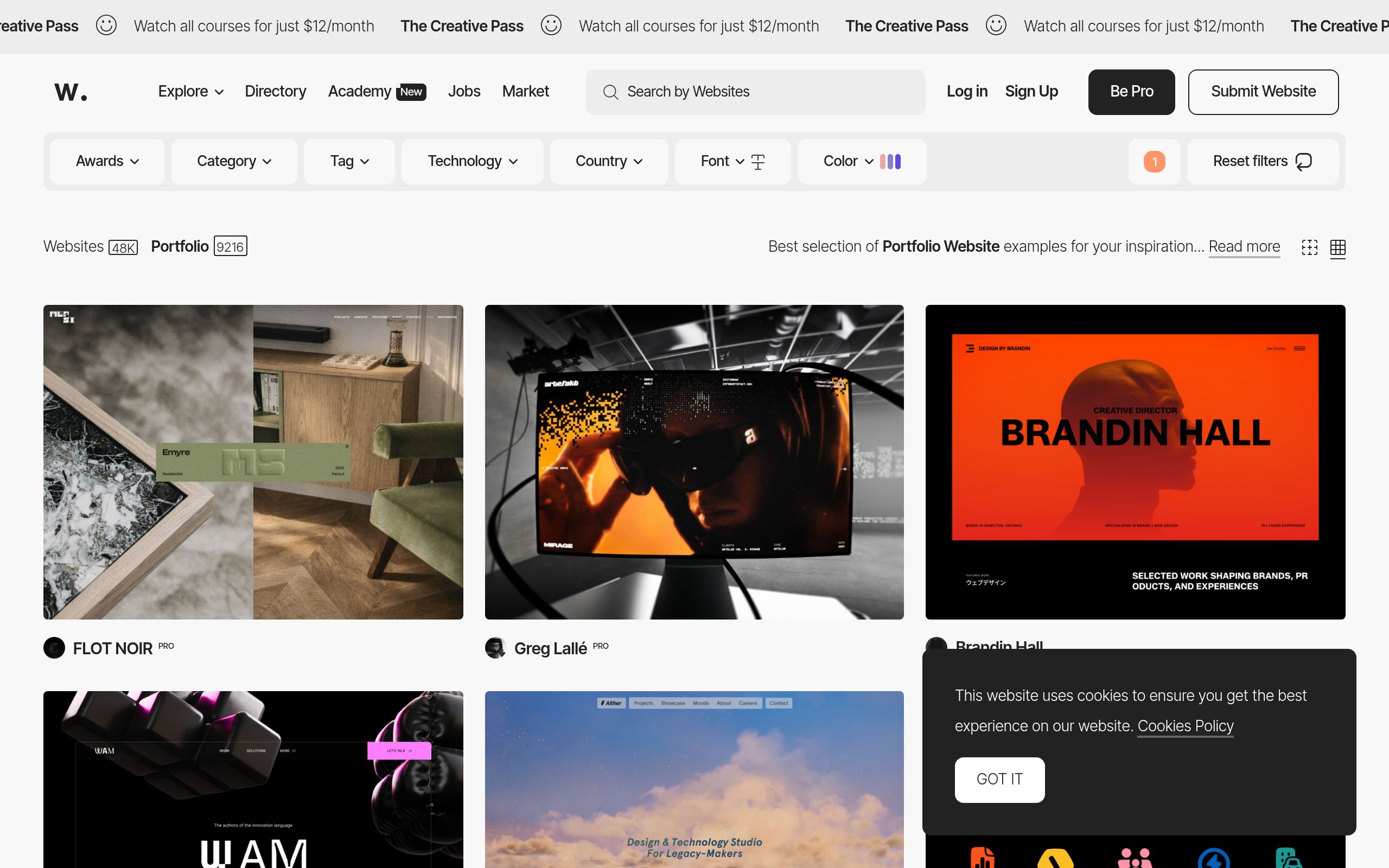Screen dimensions: 1389x868
Task: Click the Be Pro button
Action: click(1130, 91)
